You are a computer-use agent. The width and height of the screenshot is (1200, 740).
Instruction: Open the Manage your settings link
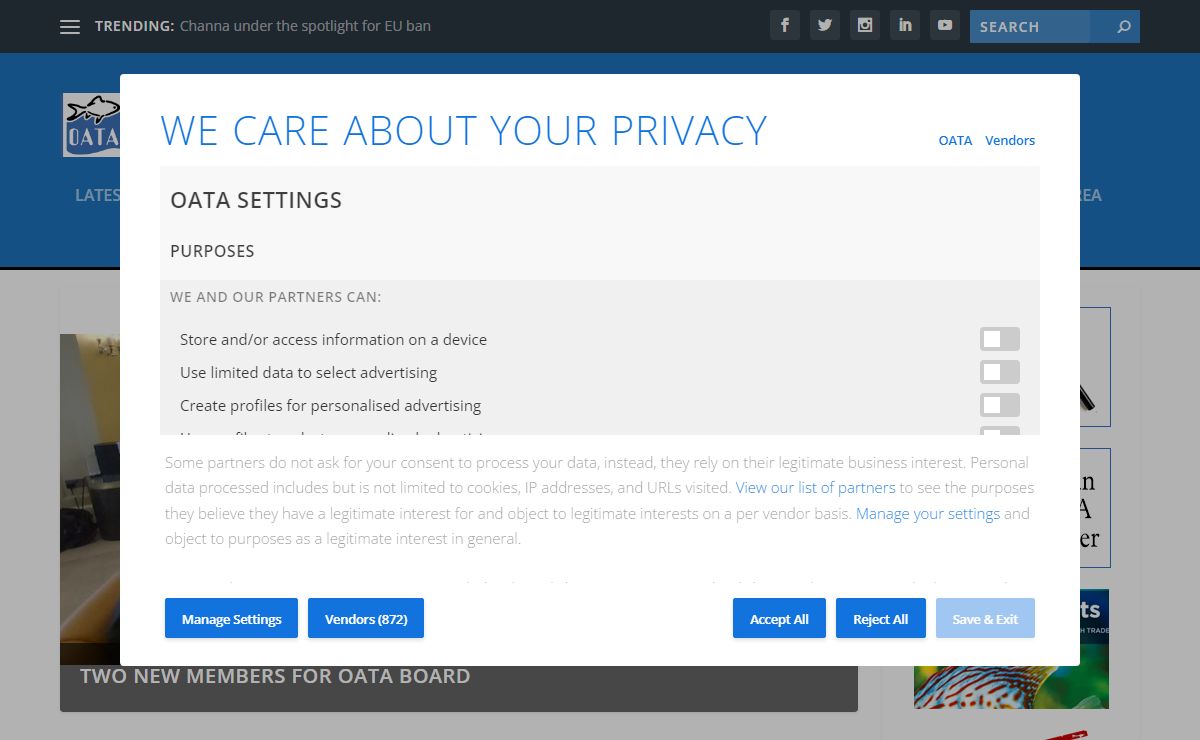tap(928, 514)
